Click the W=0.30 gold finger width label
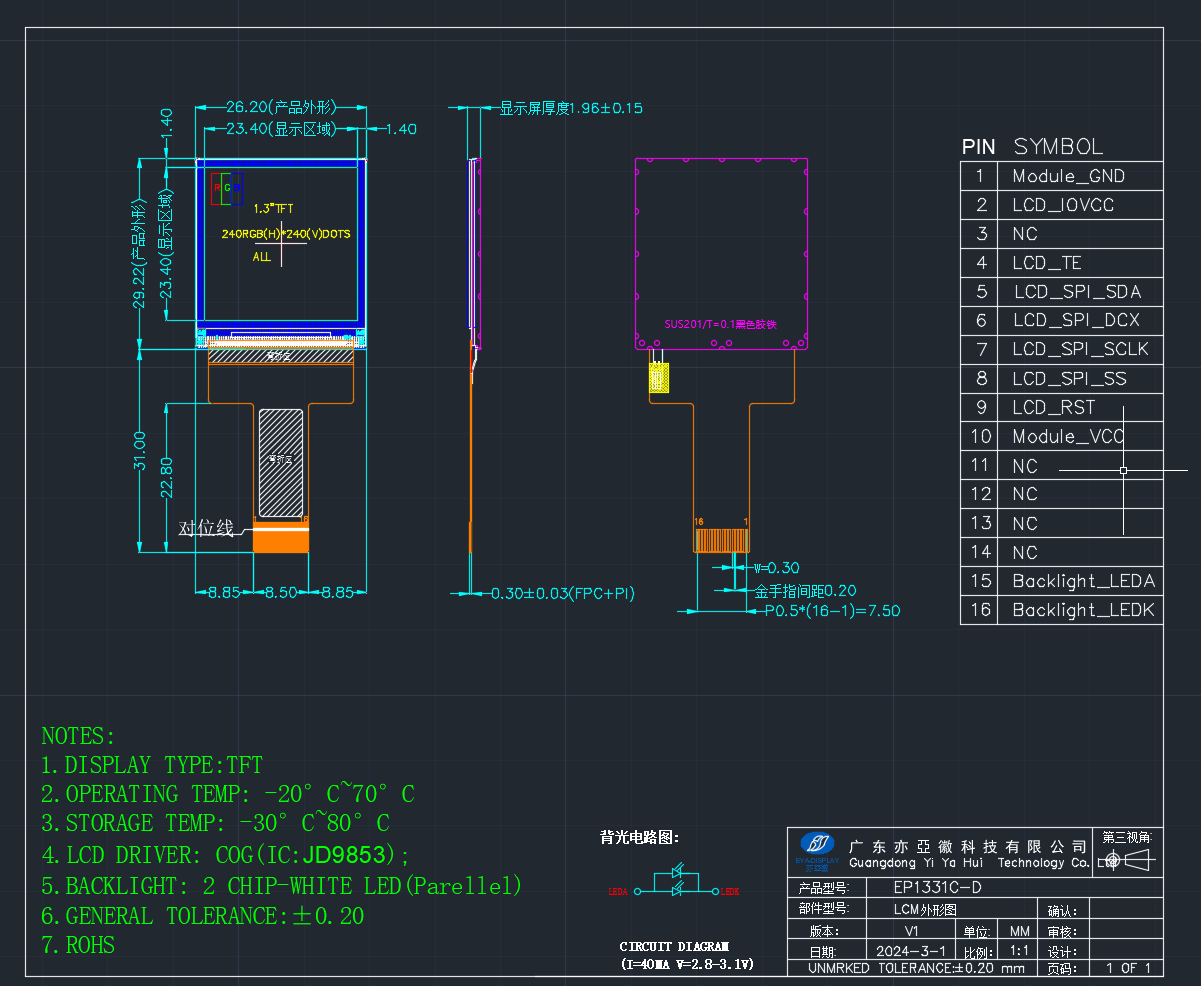The width and height of the screenshot is (1201, 986). click(x=776, y=568)
